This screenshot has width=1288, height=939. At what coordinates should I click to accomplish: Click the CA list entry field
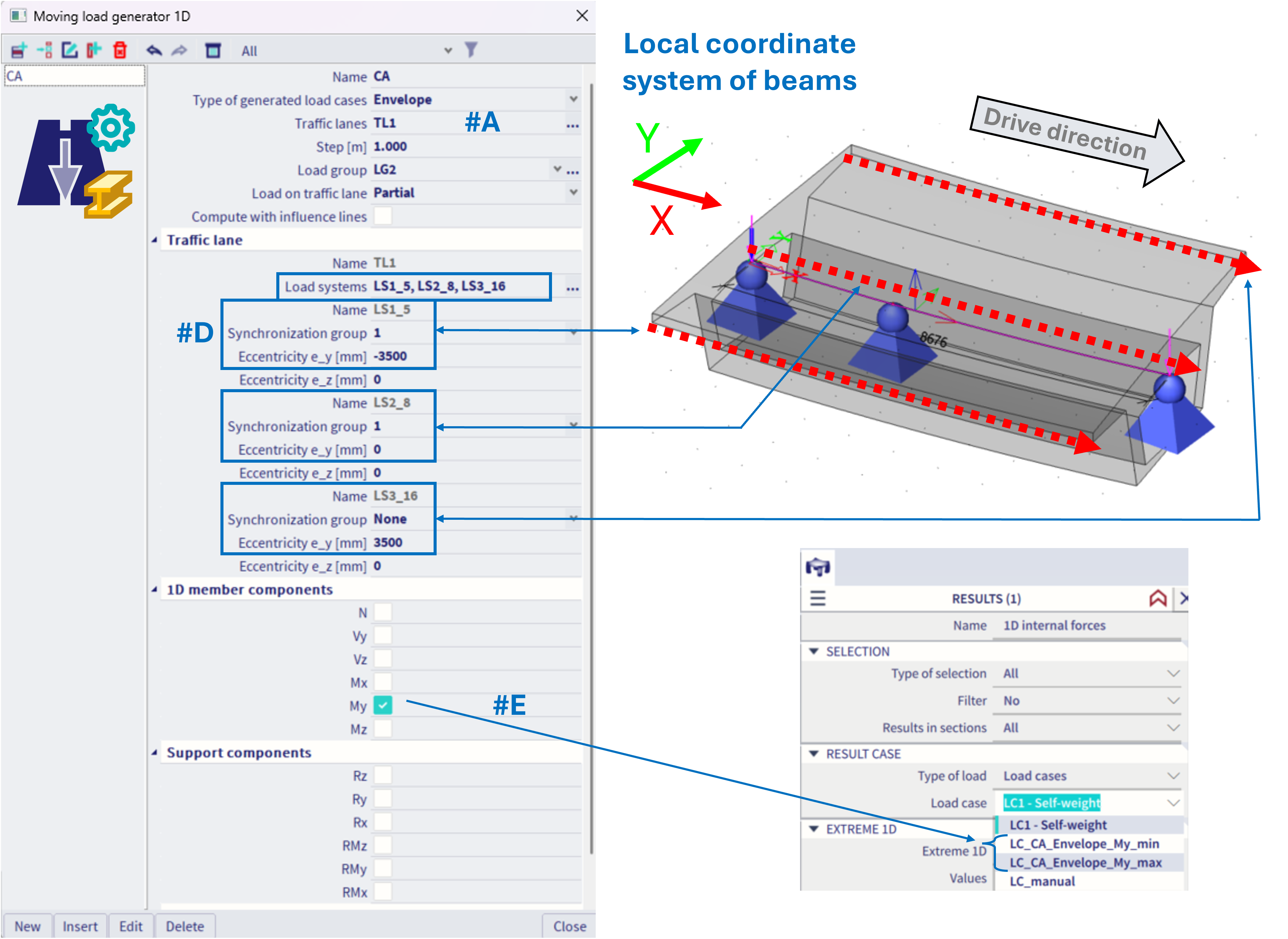(74, 76)
